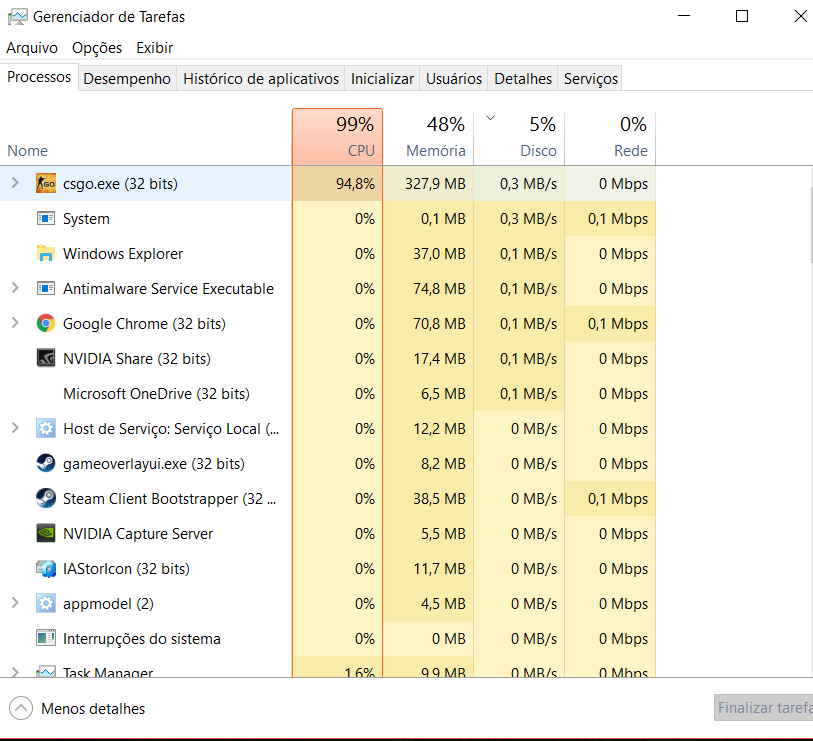This screenshot has width=813, height=741.
Task: Click the System process icon
Action: click(x=46, y=218)
